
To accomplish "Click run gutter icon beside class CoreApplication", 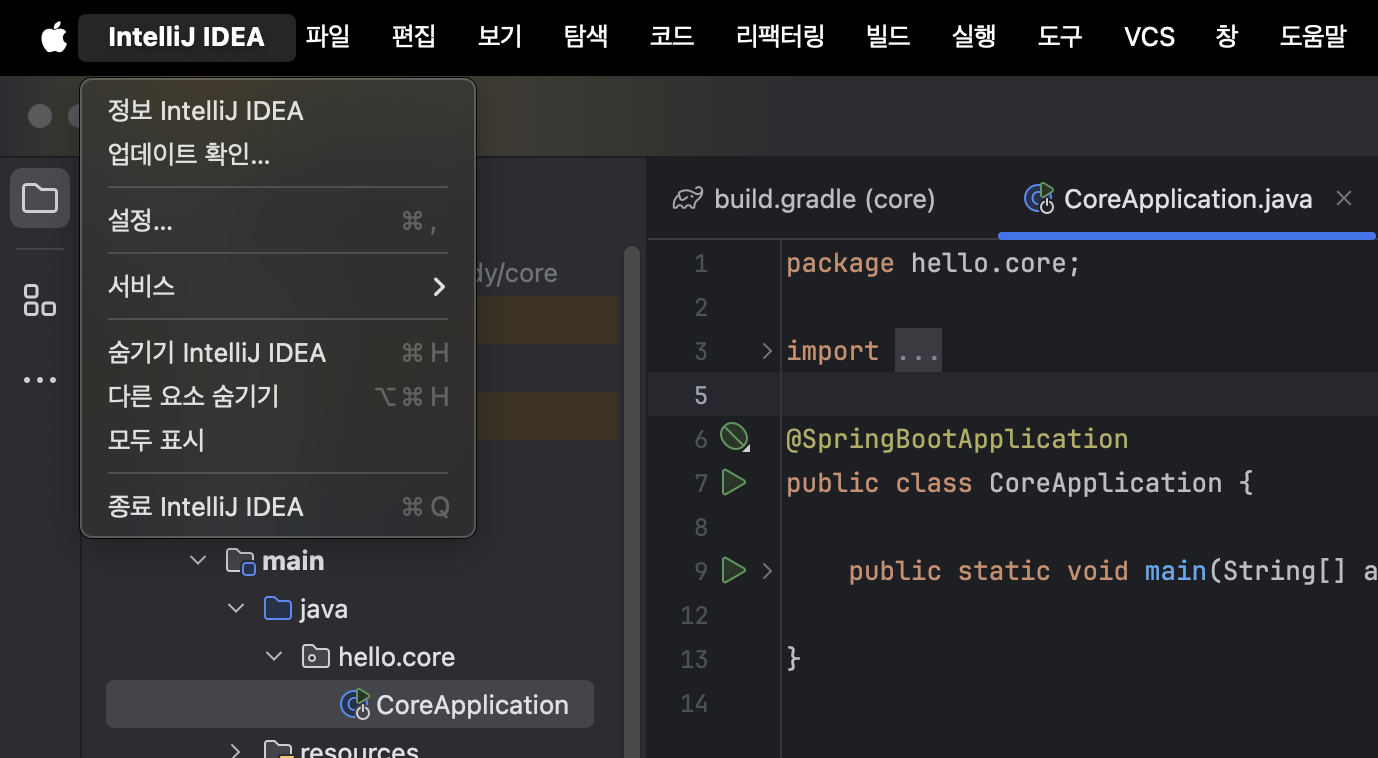I will coord(734,483).
